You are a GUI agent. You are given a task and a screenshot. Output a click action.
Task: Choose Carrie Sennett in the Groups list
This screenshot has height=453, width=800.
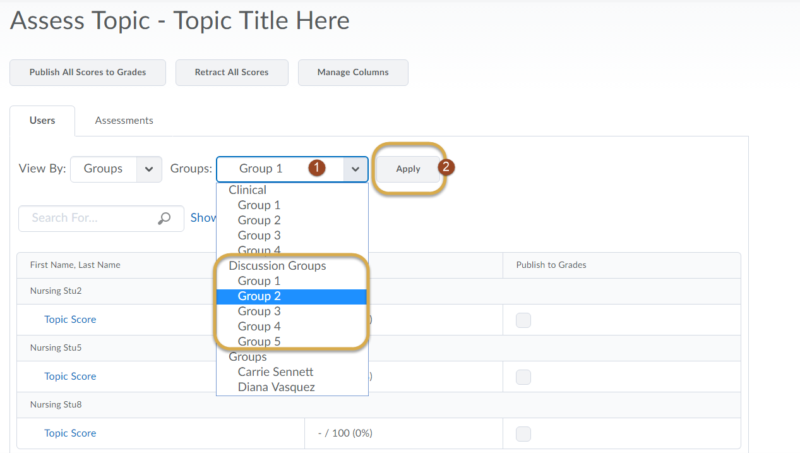276,372
